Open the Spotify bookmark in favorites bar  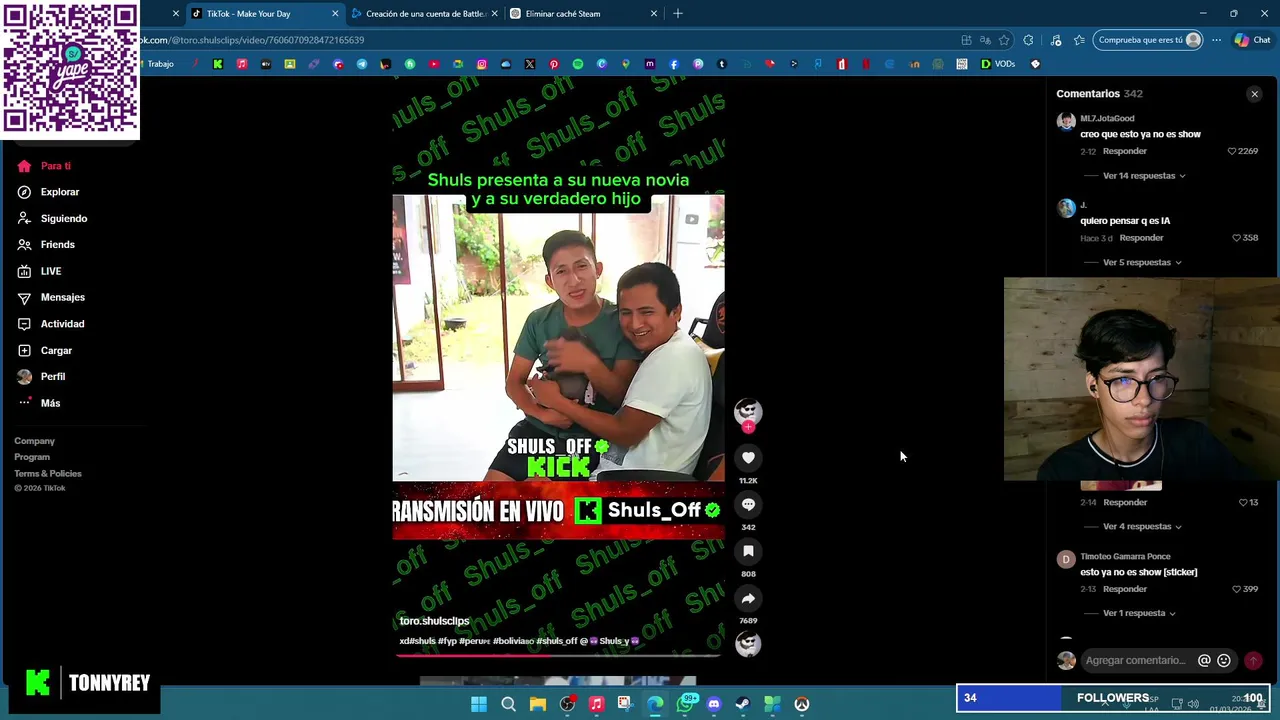point(578,64)
